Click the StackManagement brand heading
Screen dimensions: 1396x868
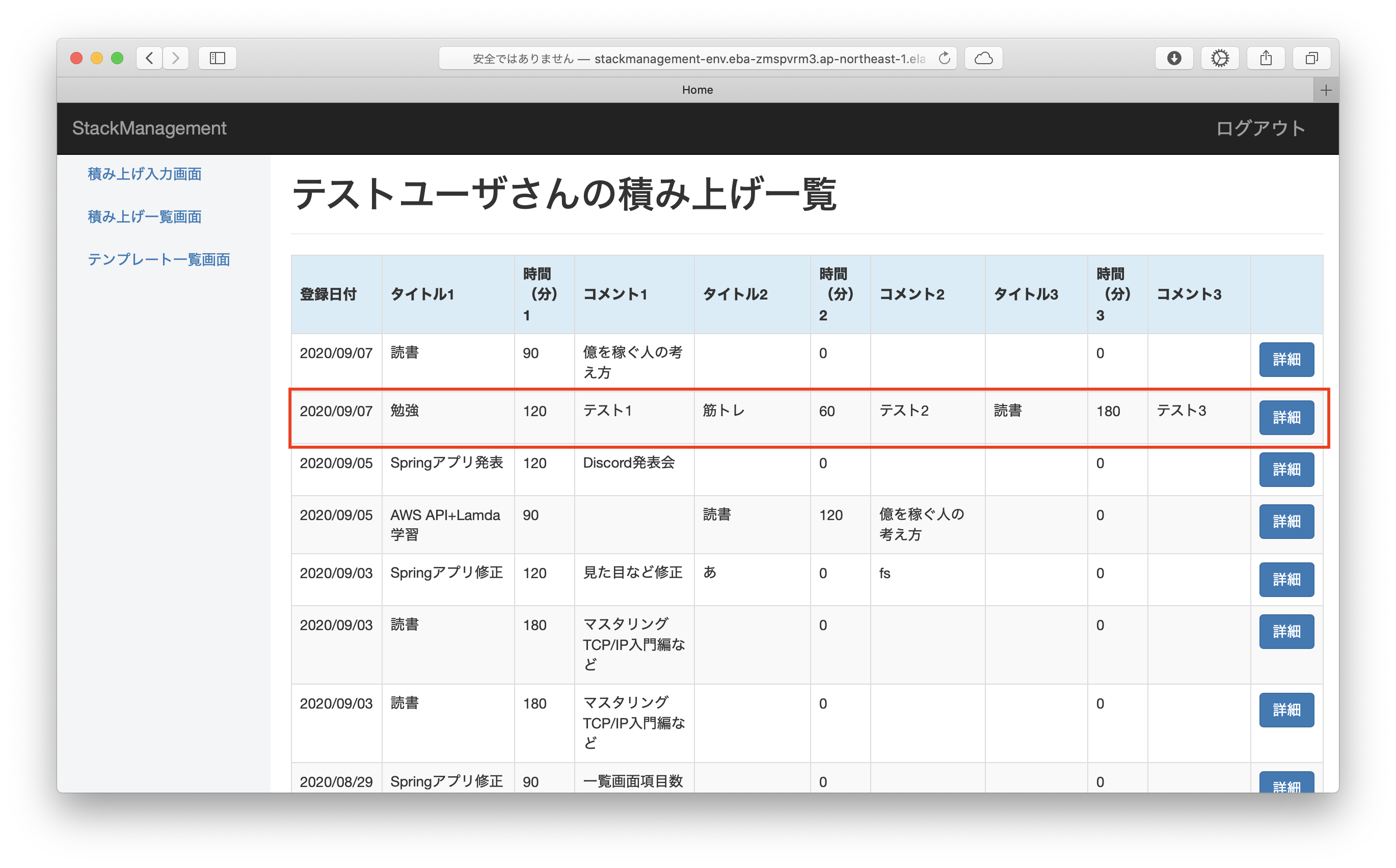coord(149,127)
